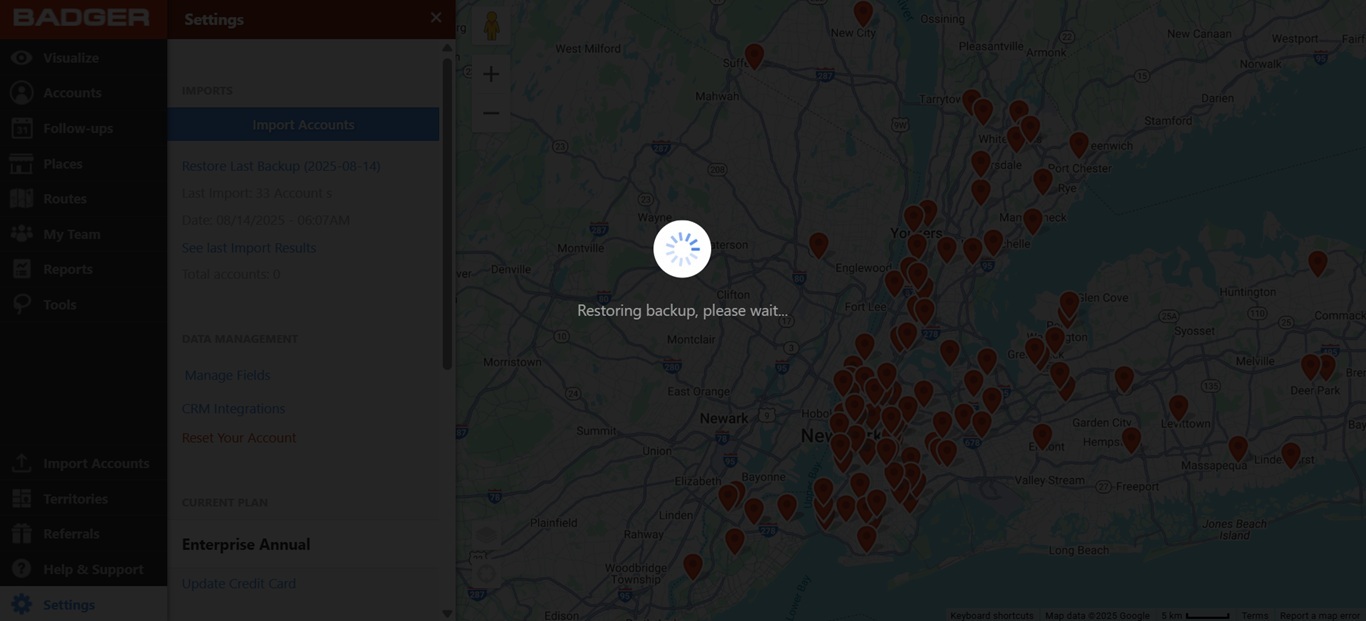Image resolution: width=1366 pixels, height=621 pixels.
Task: Open the CRM Integrations link
Action: pyautogui.click(x=233, y=409)
